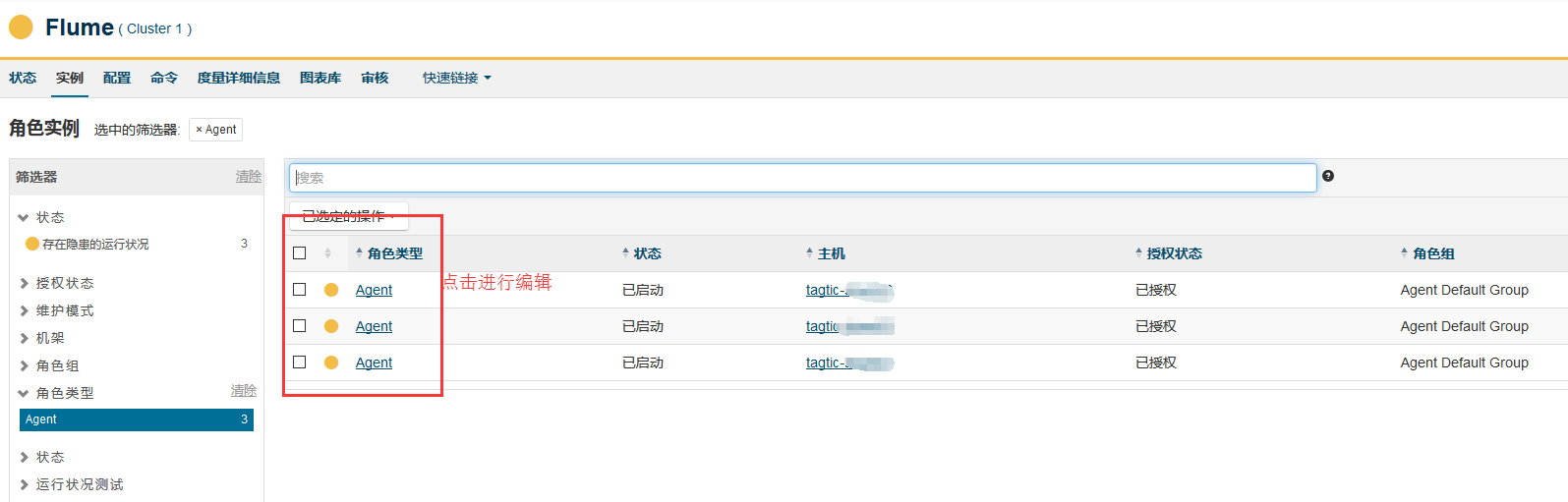Click the status icon in the third Agent row
1568x502 pixels.
tap(331, 363)
